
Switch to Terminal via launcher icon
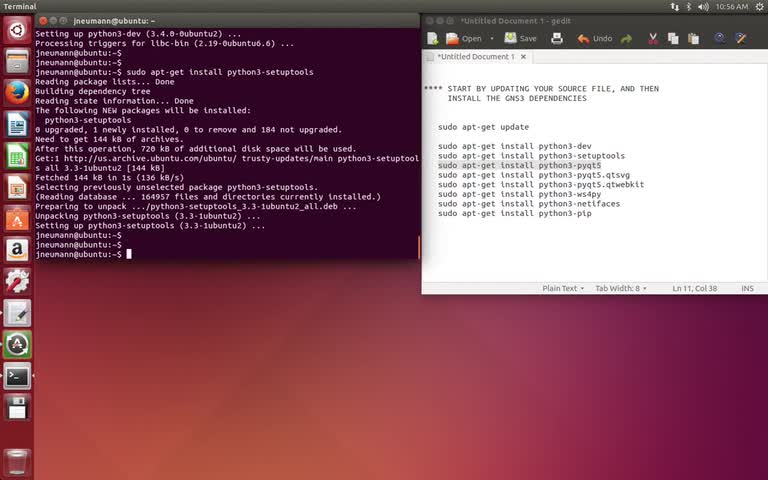pos(17,376)
